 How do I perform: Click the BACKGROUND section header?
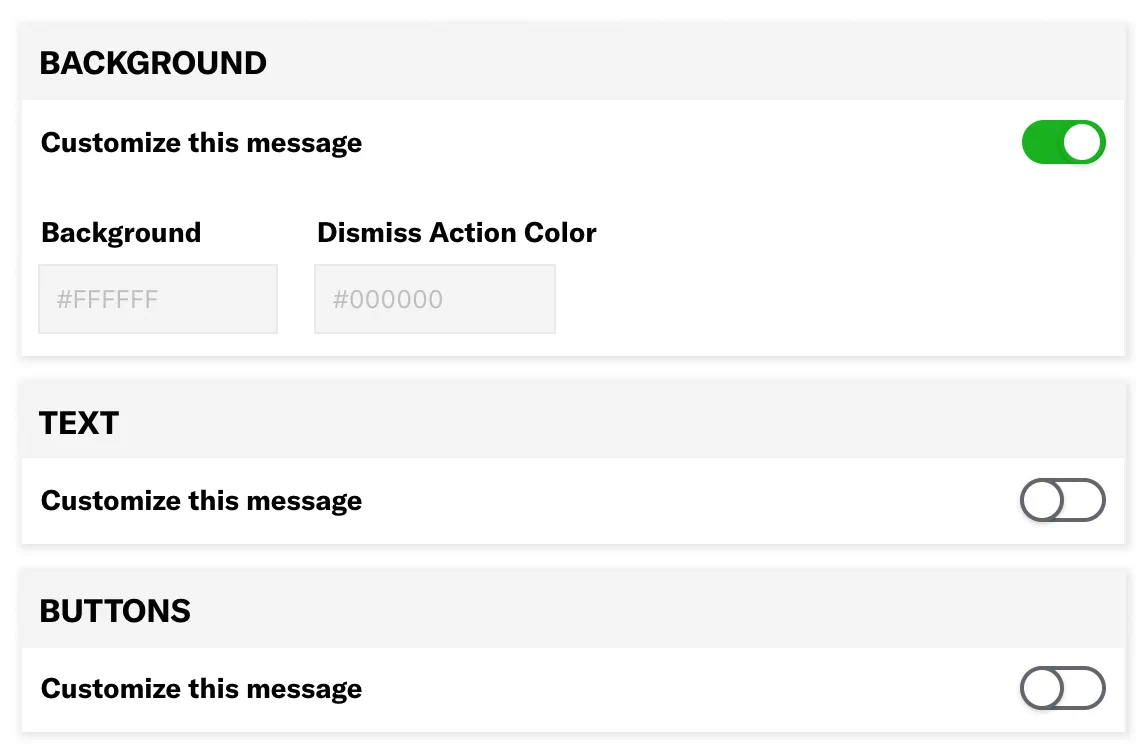point(152,62)
